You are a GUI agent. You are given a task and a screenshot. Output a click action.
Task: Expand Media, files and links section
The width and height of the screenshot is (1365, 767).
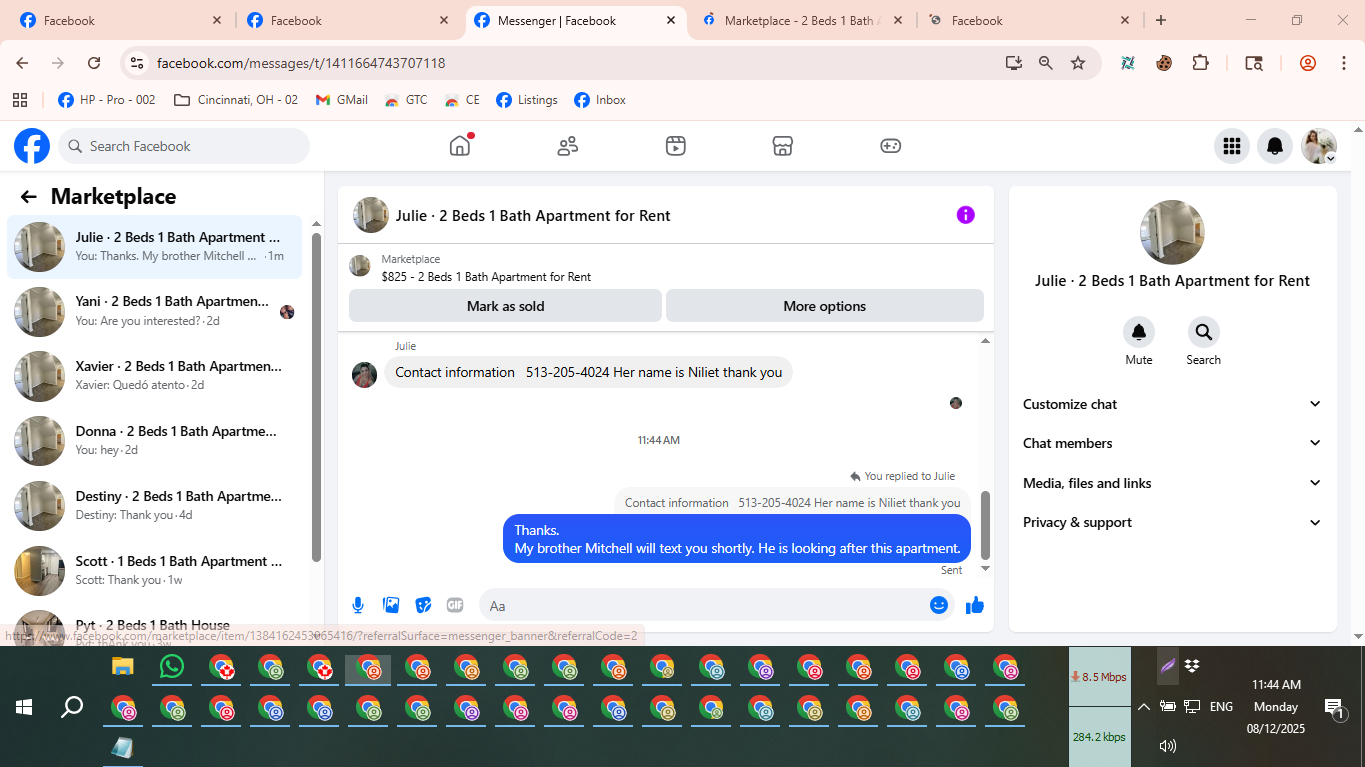(1172, 483)
